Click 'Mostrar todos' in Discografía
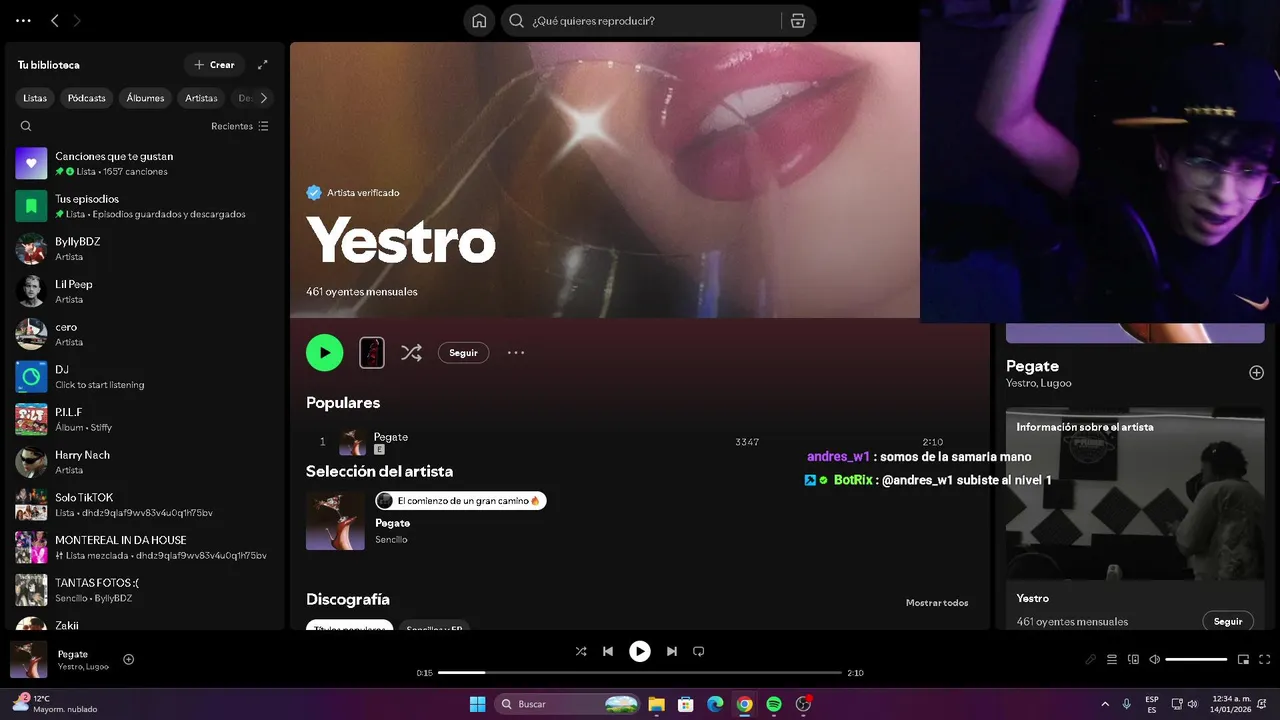 click(937, 603)
